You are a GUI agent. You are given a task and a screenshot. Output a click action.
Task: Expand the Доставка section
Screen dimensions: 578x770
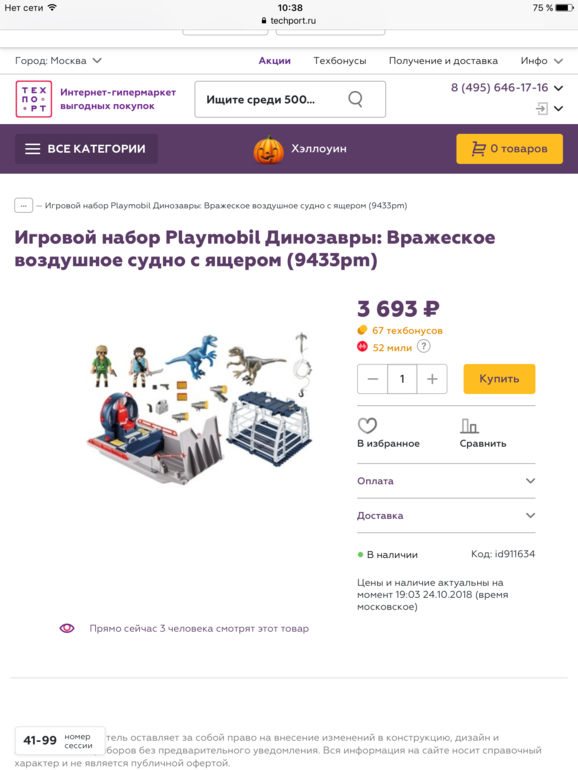coord(446,516)
